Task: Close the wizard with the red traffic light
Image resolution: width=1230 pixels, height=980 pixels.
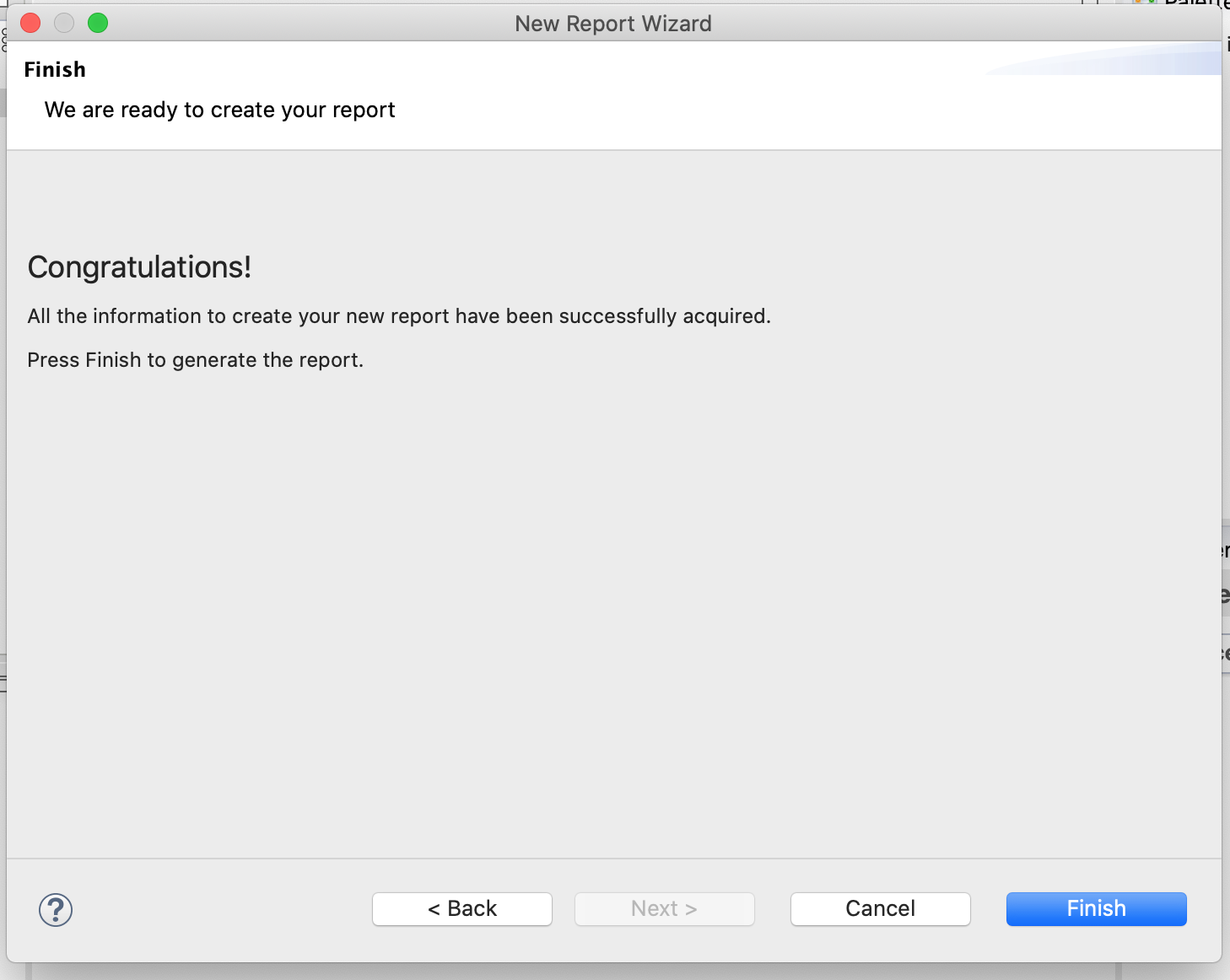Action: point(30,23)
